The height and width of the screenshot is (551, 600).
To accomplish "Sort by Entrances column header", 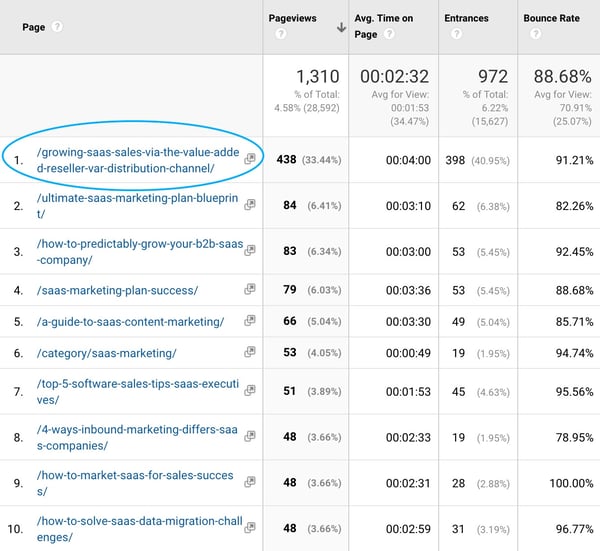I will coord(466,18).
